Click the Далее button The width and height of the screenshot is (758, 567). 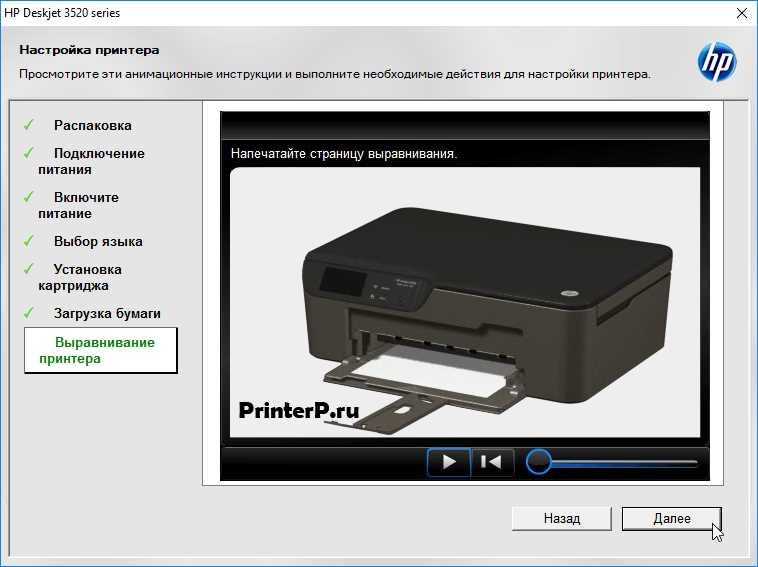670,518
